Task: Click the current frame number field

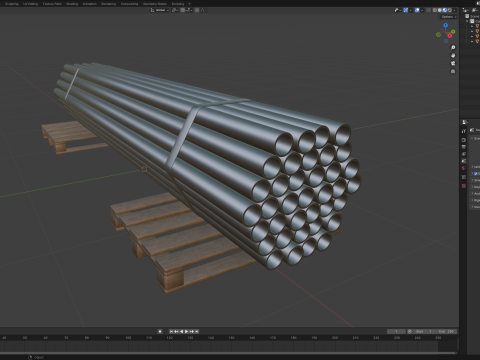Action: coord(396,331)
